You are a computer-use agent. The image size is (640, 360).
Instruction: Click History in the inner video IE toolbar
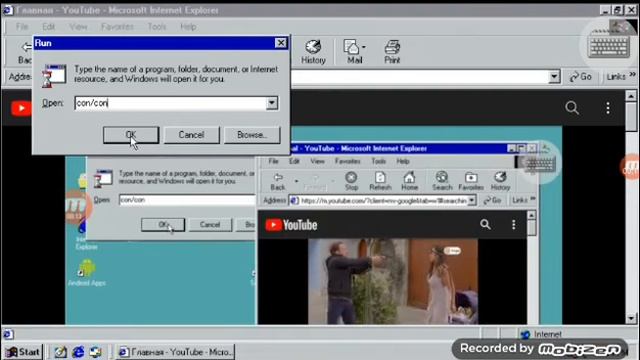(x=500, y=181)
